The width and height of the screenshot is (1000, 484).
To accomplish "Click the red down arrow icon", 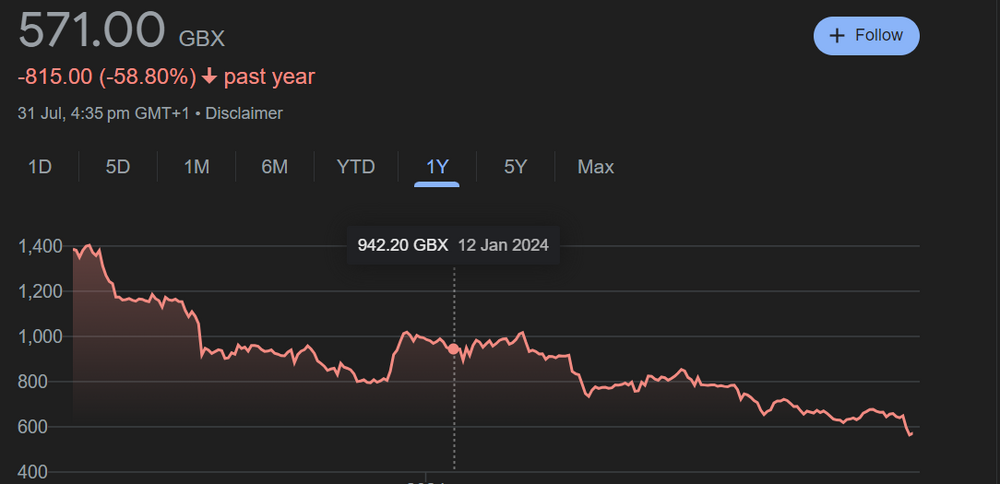I will (x=209, y=77).
